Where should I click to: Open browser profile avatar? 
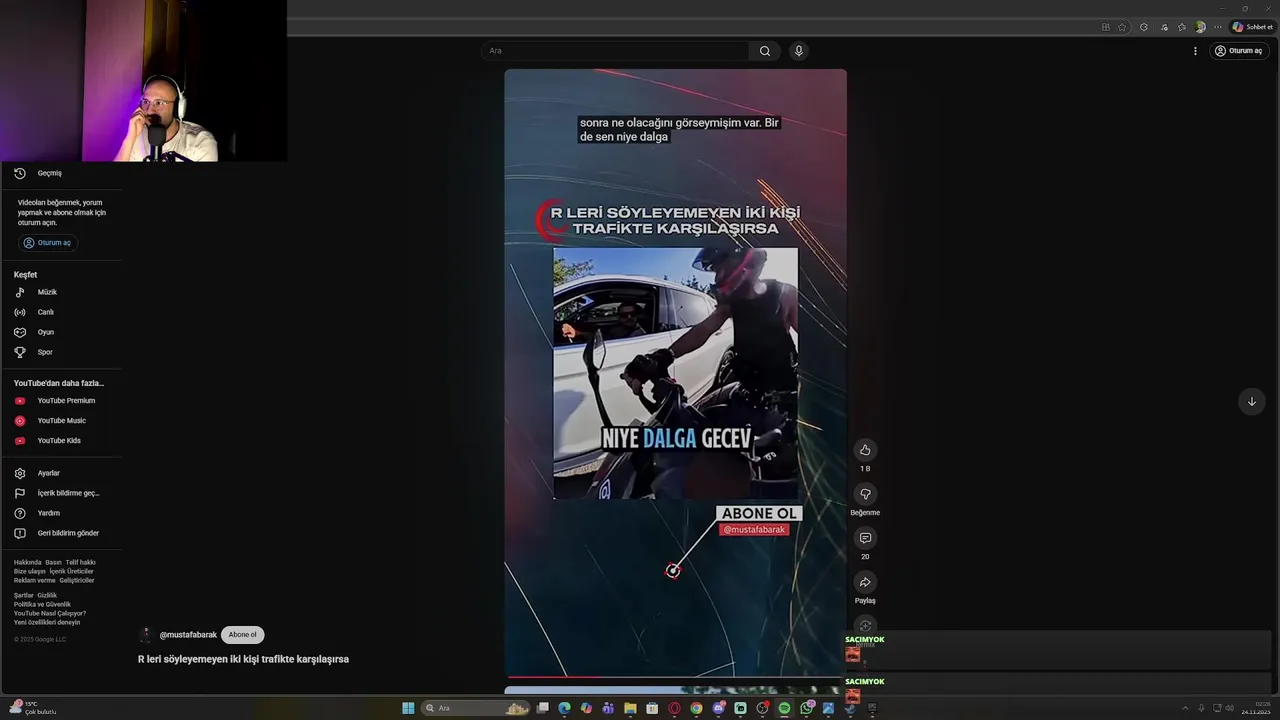point(1200,27)
